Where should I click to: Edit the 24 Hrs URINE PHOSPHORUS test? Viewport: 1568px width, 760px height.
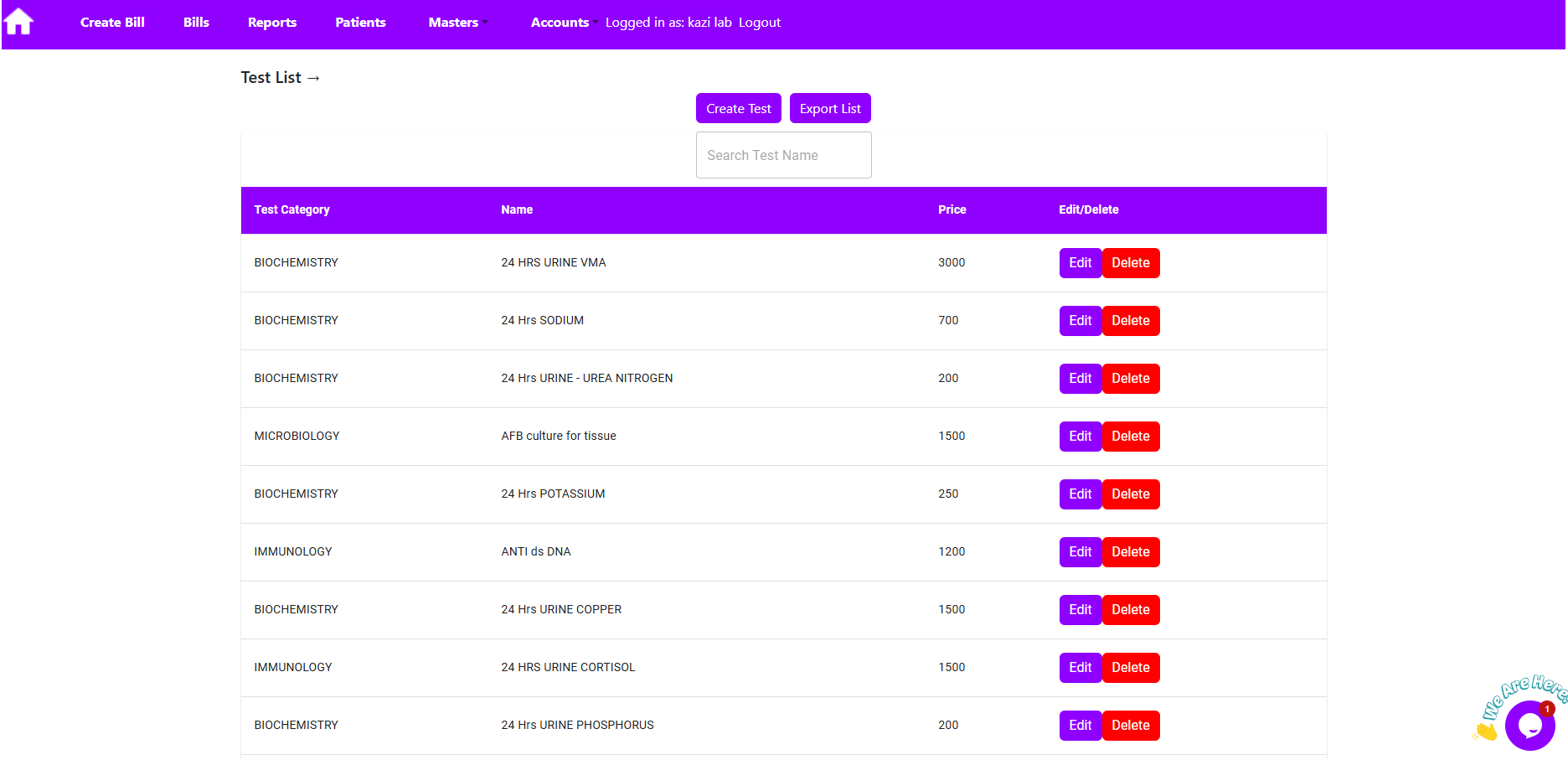(x=1080, y=726)
